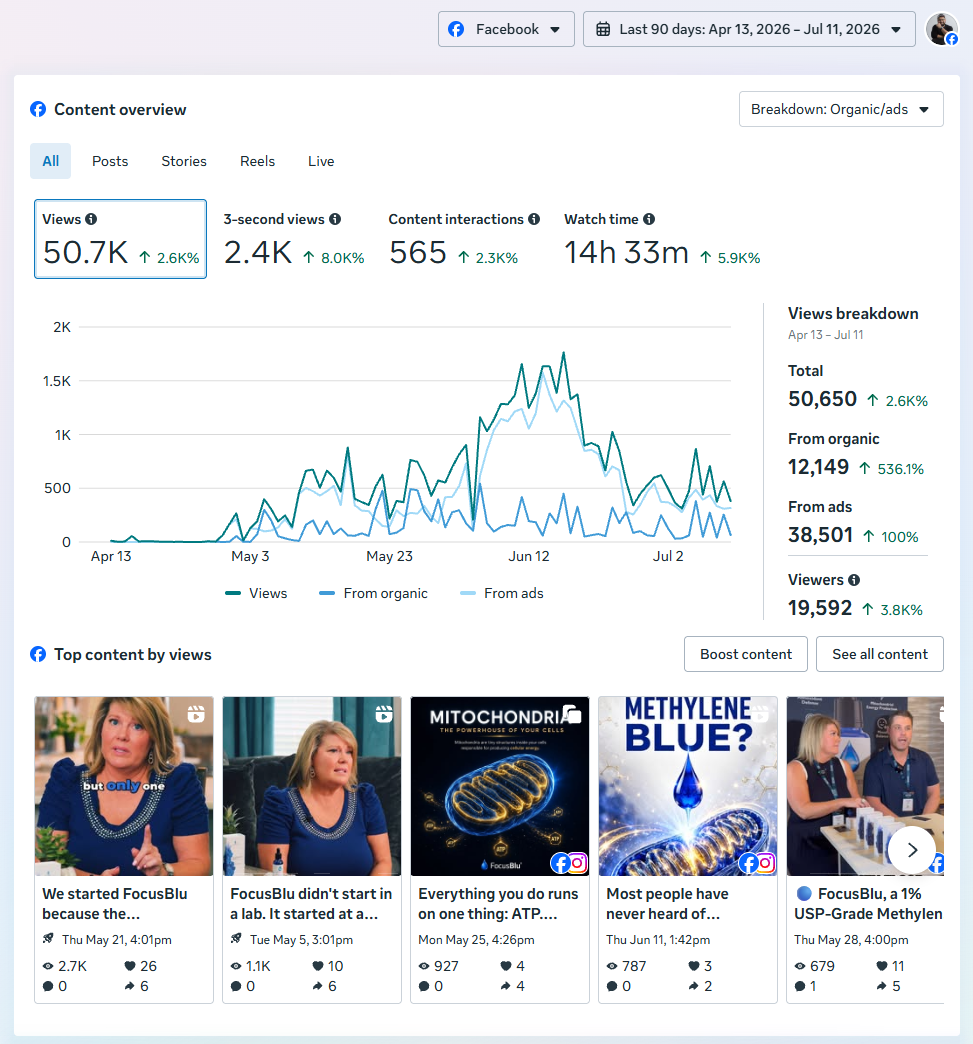
Task: Click the profile avatar picture
Action: [x=942, y=29]
